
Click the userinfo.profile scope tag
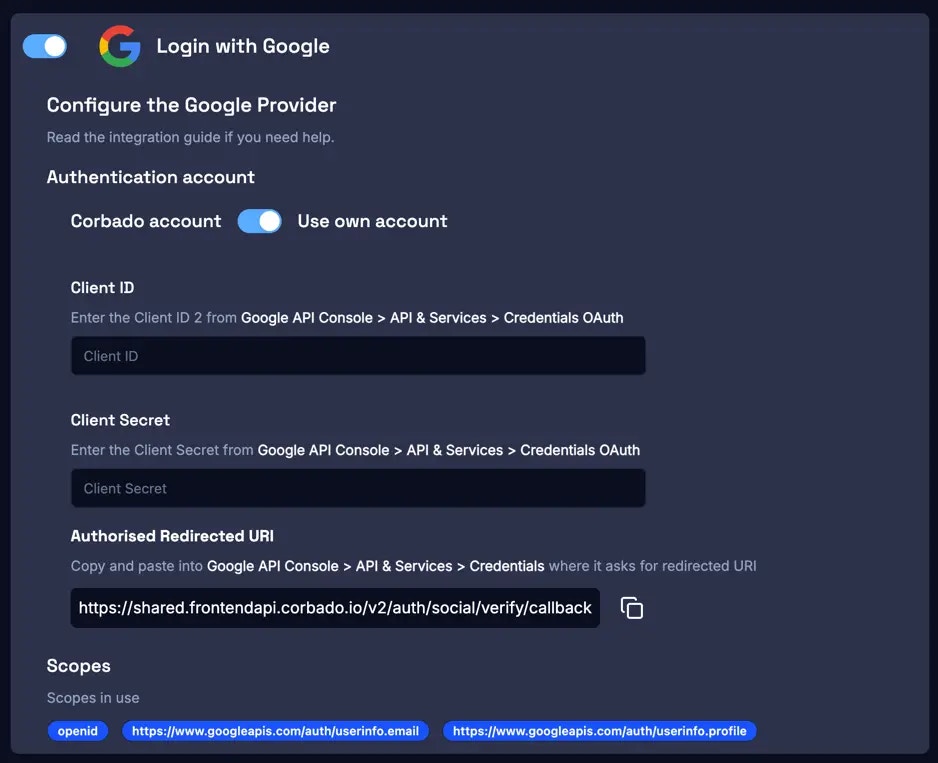(x=599, y=731)
